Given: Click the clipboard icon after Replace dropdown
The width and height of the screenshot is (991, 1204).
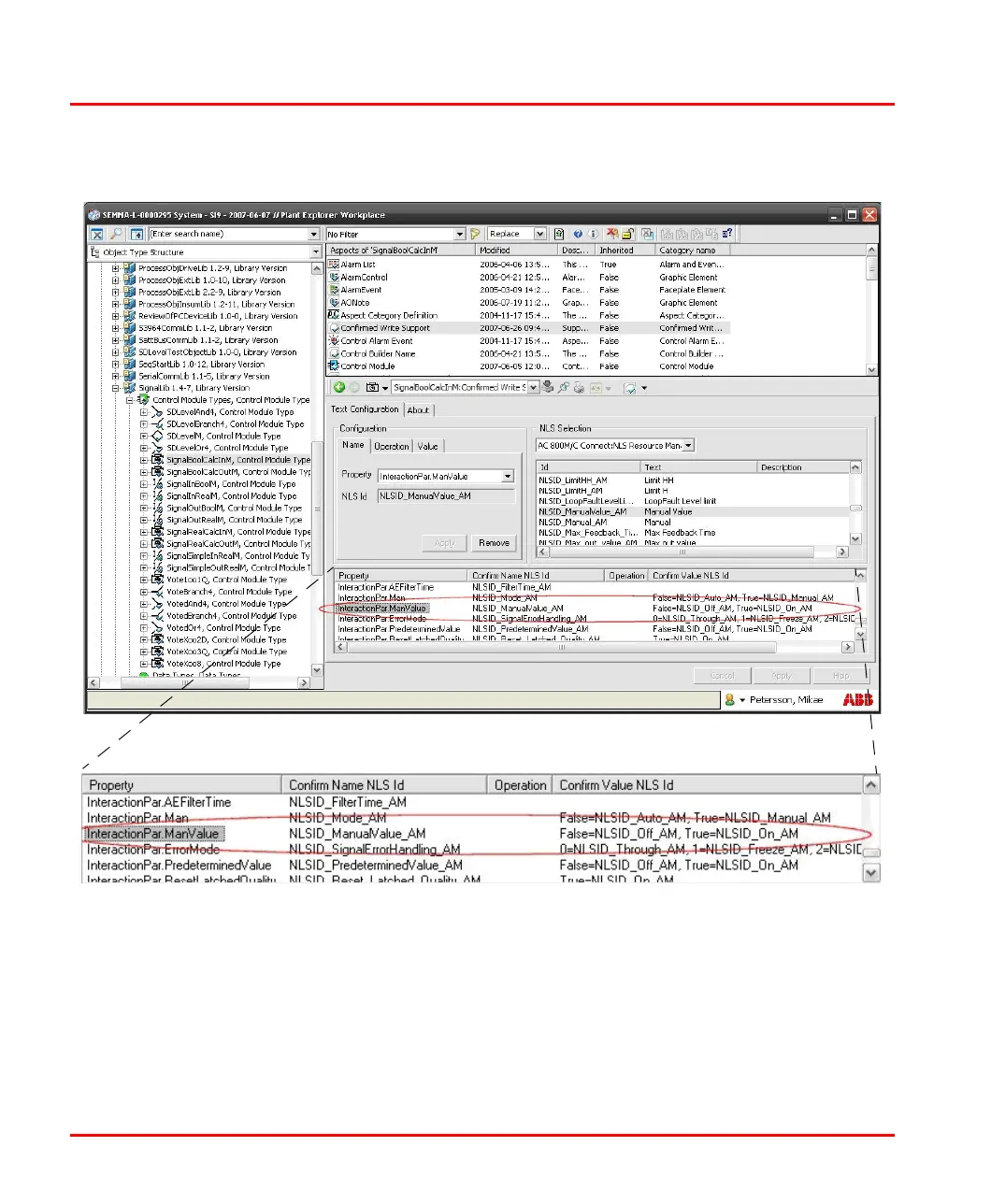Looking at the screenshot, I should [x=559, y=235].
